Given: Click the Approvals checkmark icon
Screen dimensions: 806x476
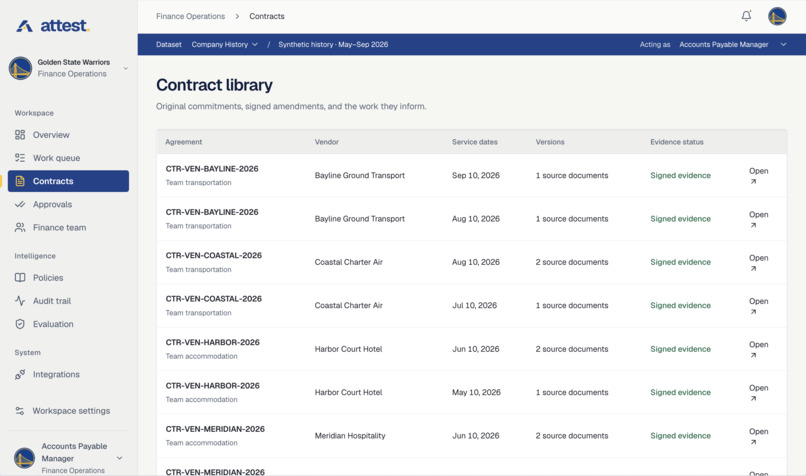Looking at the screenshot, I should click(x=20, y=204).
